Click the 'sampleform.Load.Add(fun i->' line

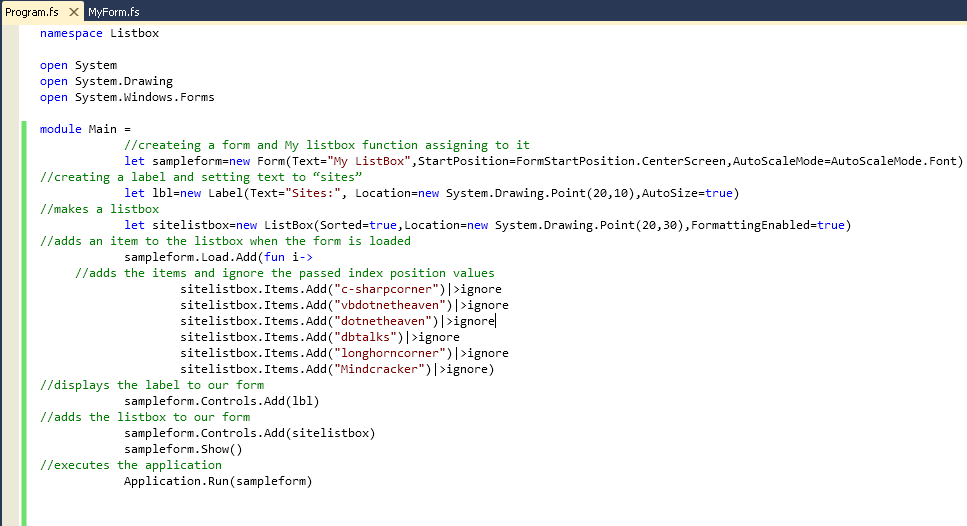[x=218, y=258]
